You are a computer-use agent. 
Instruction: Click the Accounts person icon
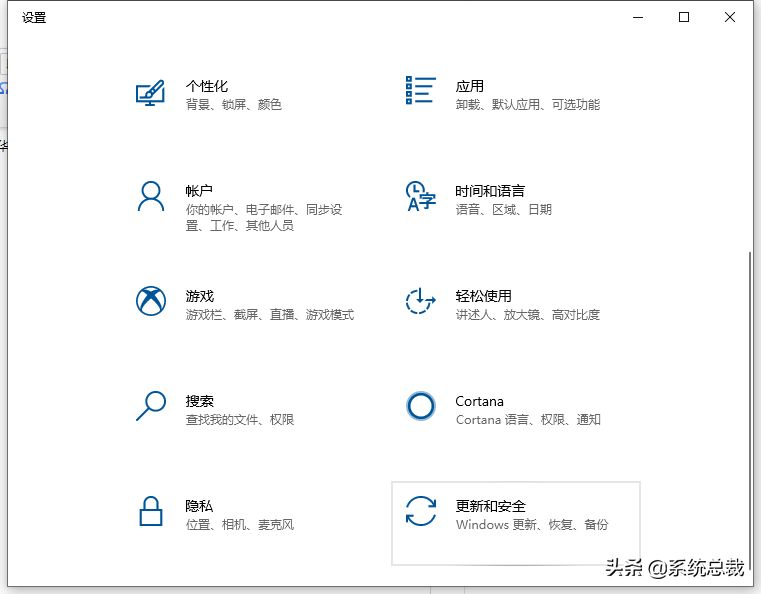(x=150, y=197)
